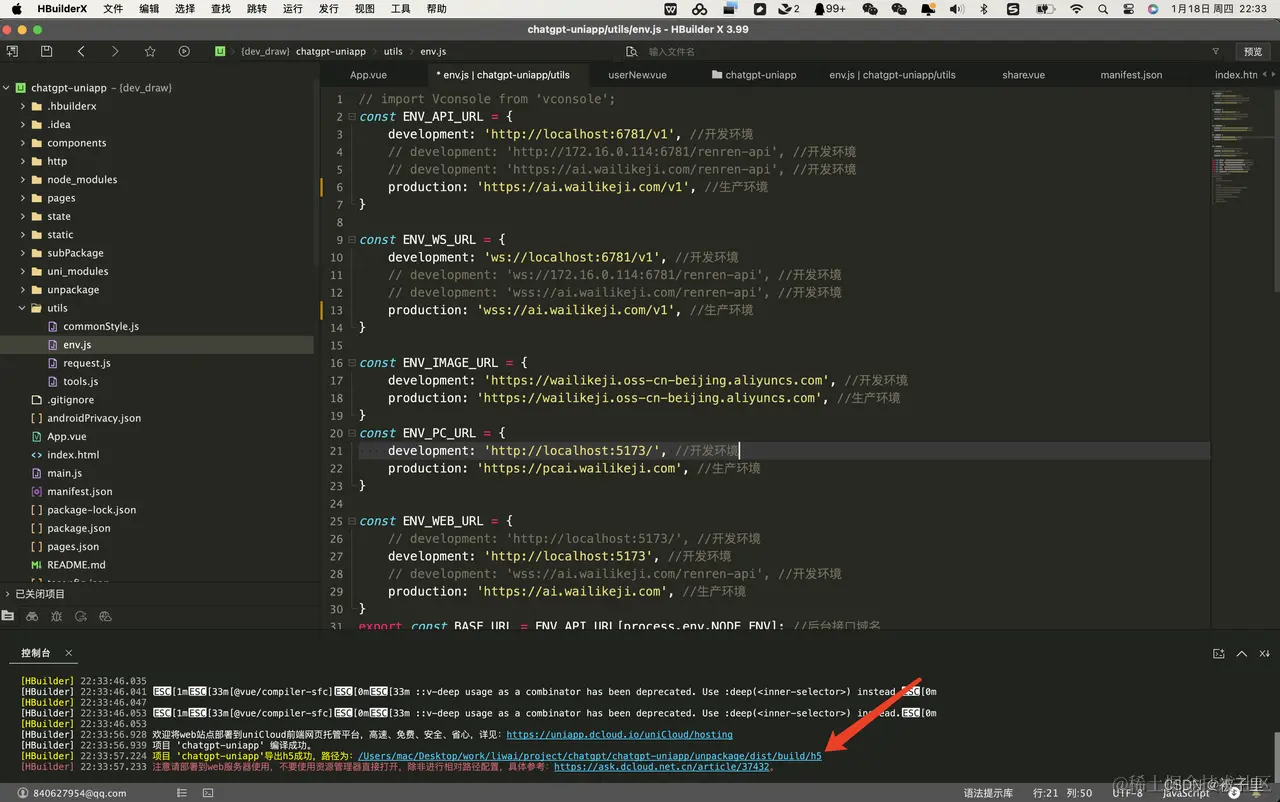Collapse the console panel with up chevron

pos(1242,654)
